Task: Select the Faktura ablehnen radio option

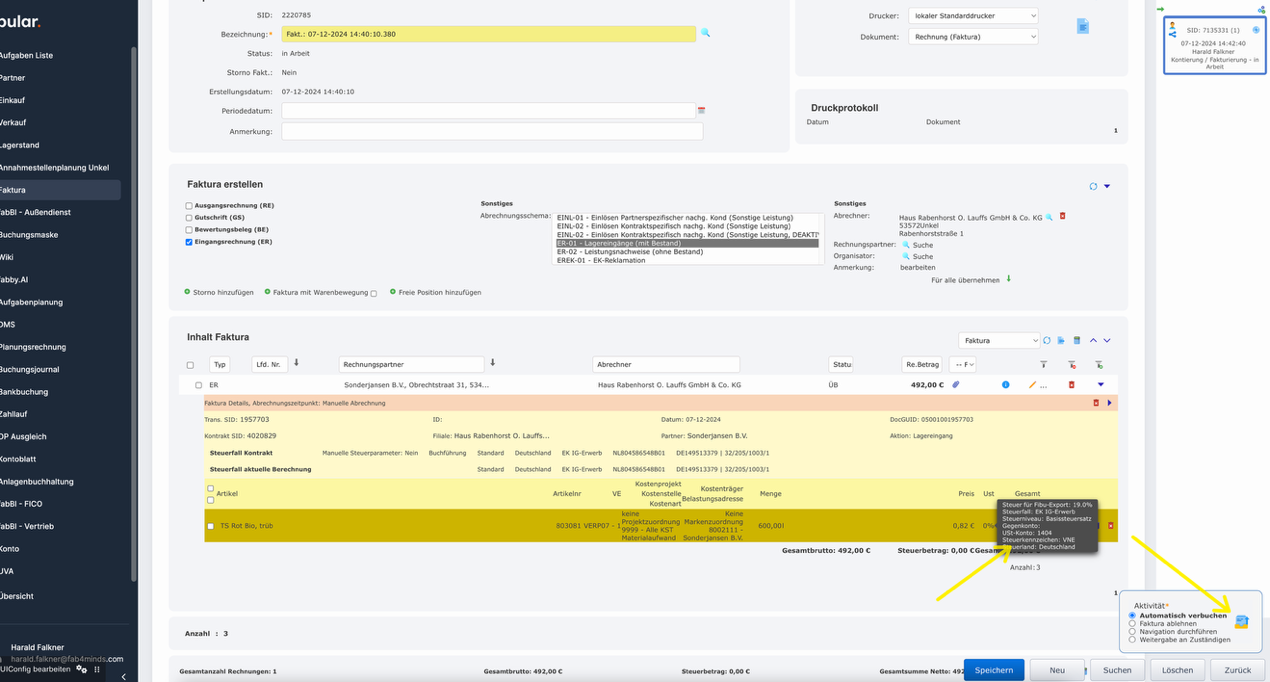Action: coord(1134,622)
